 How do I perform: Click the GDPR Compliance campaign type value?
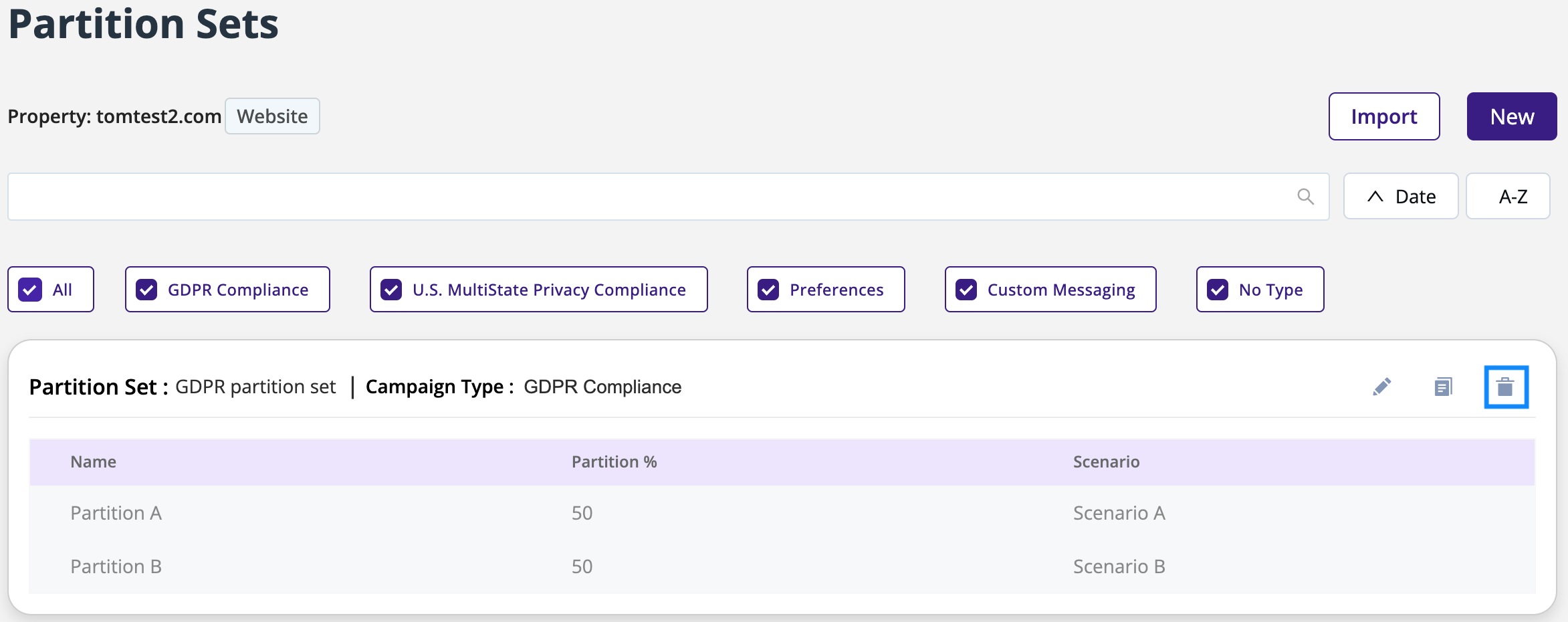[x=602, y=387]
